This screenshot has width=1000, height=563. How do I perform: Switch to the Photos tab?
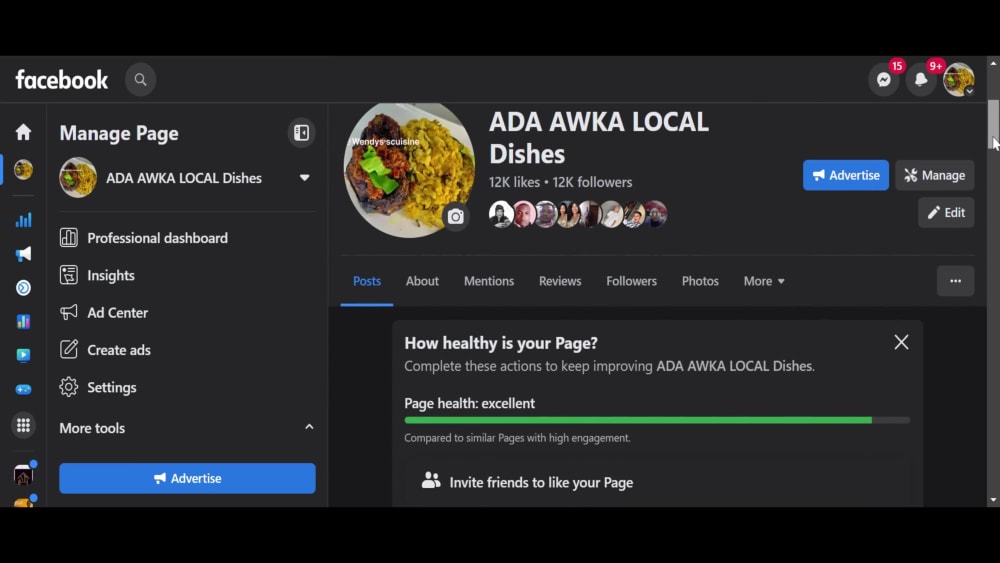pos(700,281)
